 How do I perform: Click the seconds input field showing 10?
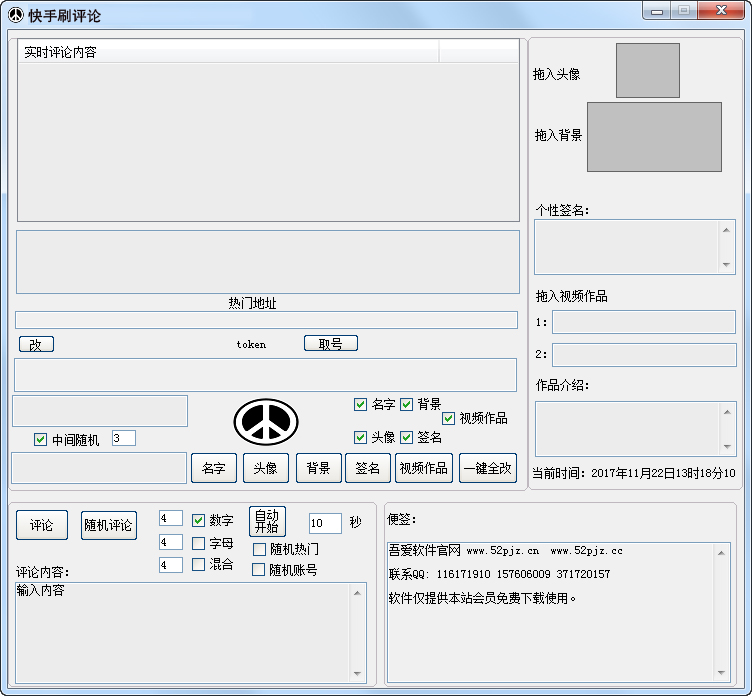(325, 523)
